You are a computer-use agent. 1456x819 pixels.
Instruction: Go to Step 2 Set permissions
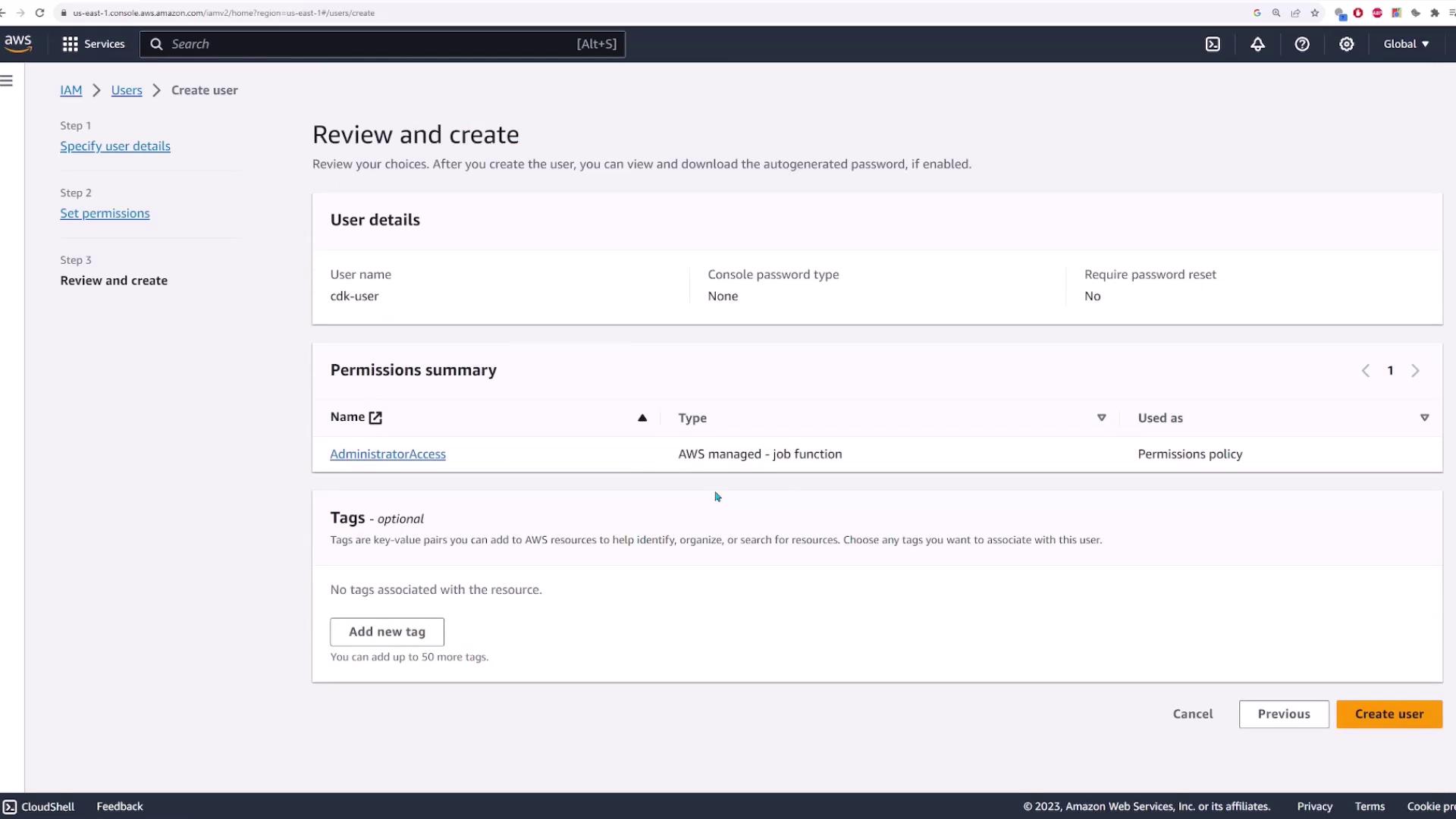[105, 214]
